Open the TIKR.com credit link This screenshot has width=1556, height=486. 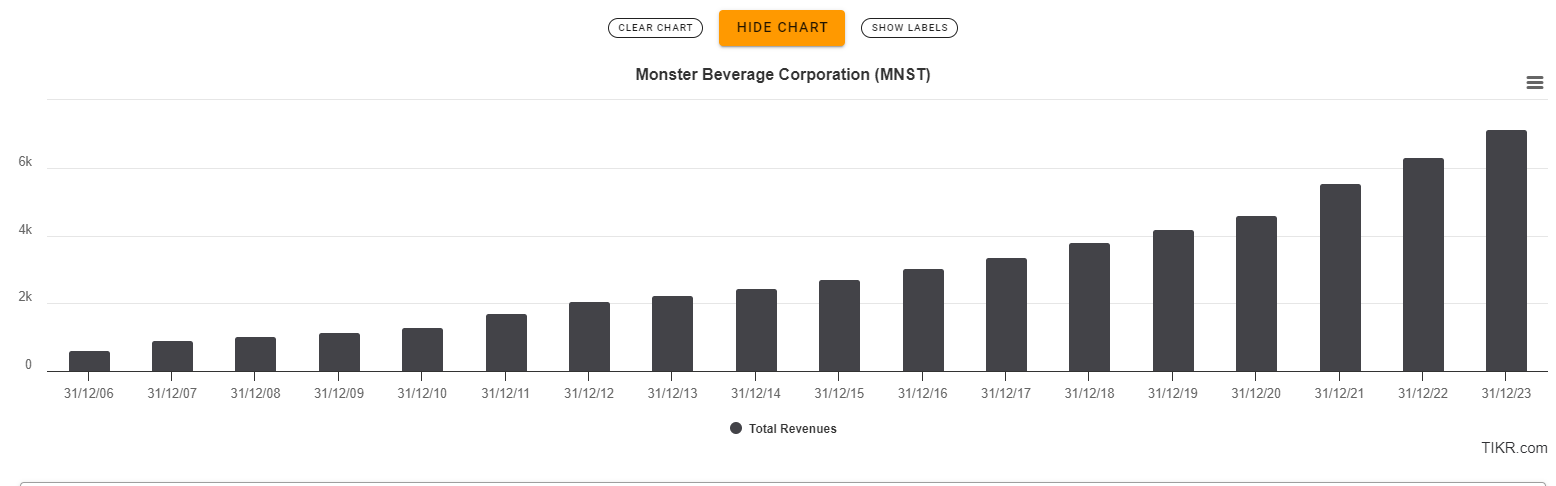pyautogui.click(x=1514, y=447)
